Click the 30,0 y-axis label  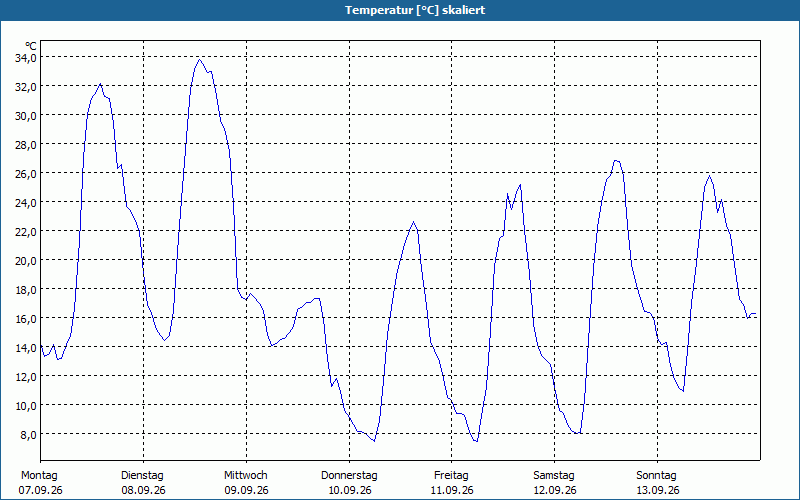click(x=26, y=116)
